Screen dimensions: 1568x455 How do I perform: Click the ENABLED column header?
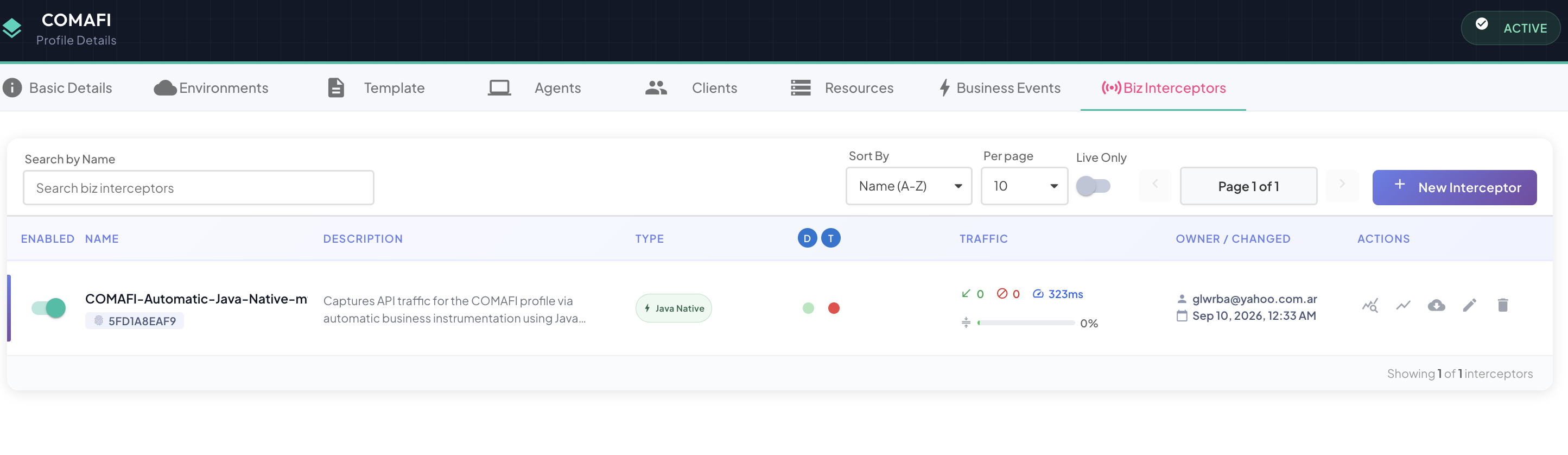click(47, 239)
